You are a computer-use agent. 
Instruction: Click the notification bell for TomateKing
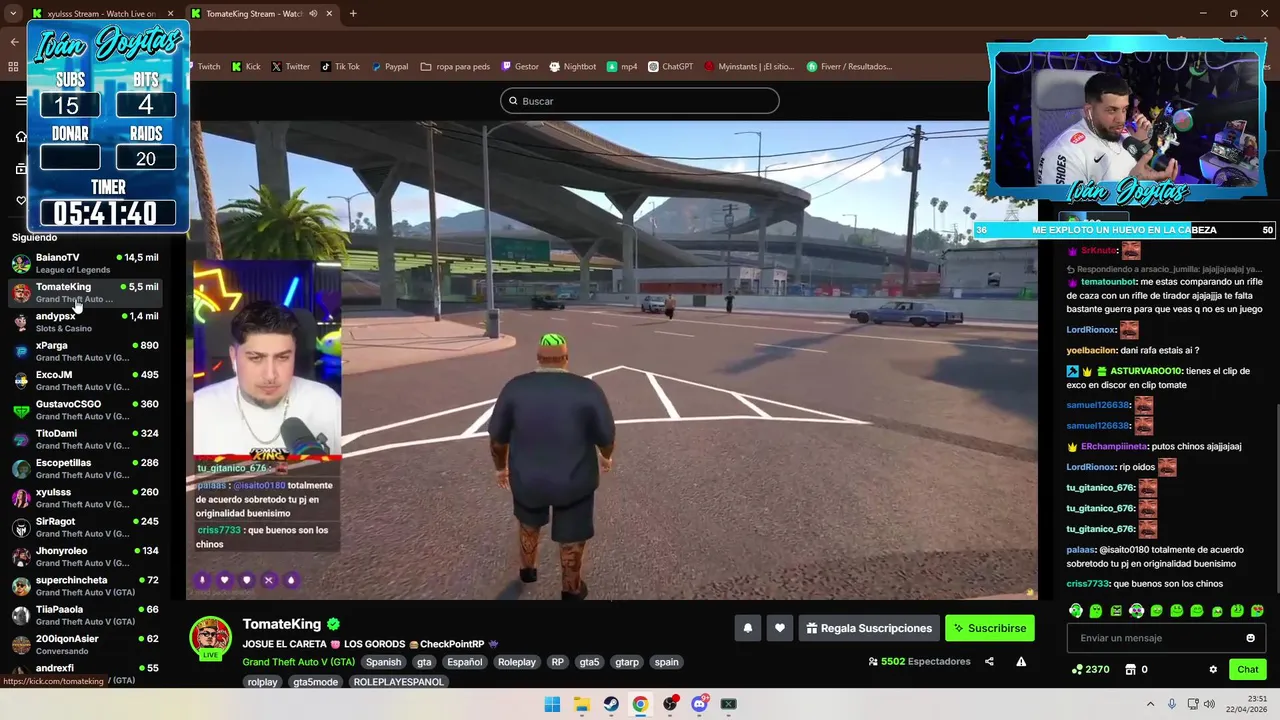pyautogui.click(x=747, y=628)
